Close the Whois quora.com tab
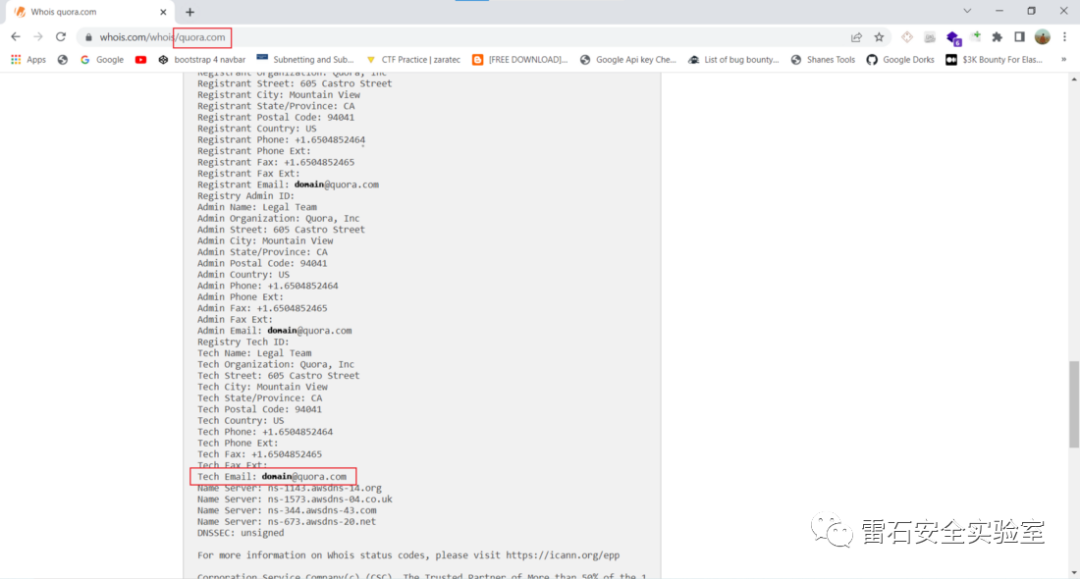This screenshot has height=579, width=1080. [x=163, y=12]
